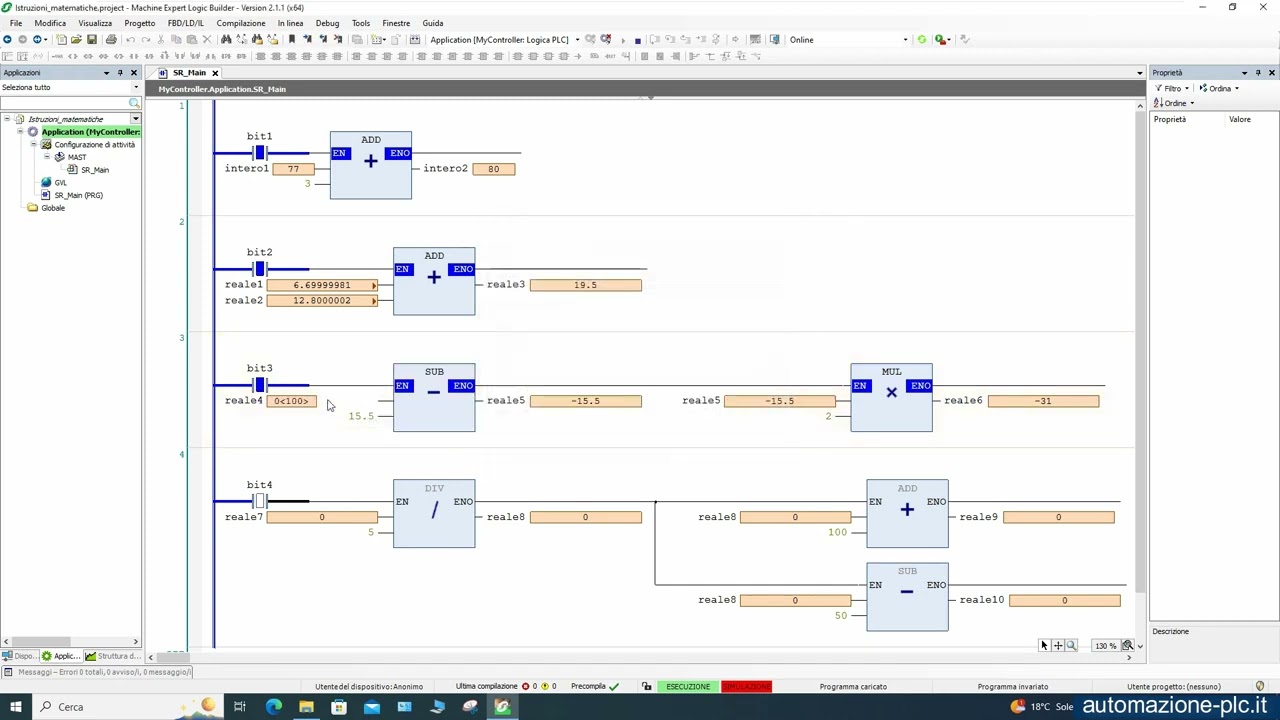Select GVL in the project tree

(60, 183)
